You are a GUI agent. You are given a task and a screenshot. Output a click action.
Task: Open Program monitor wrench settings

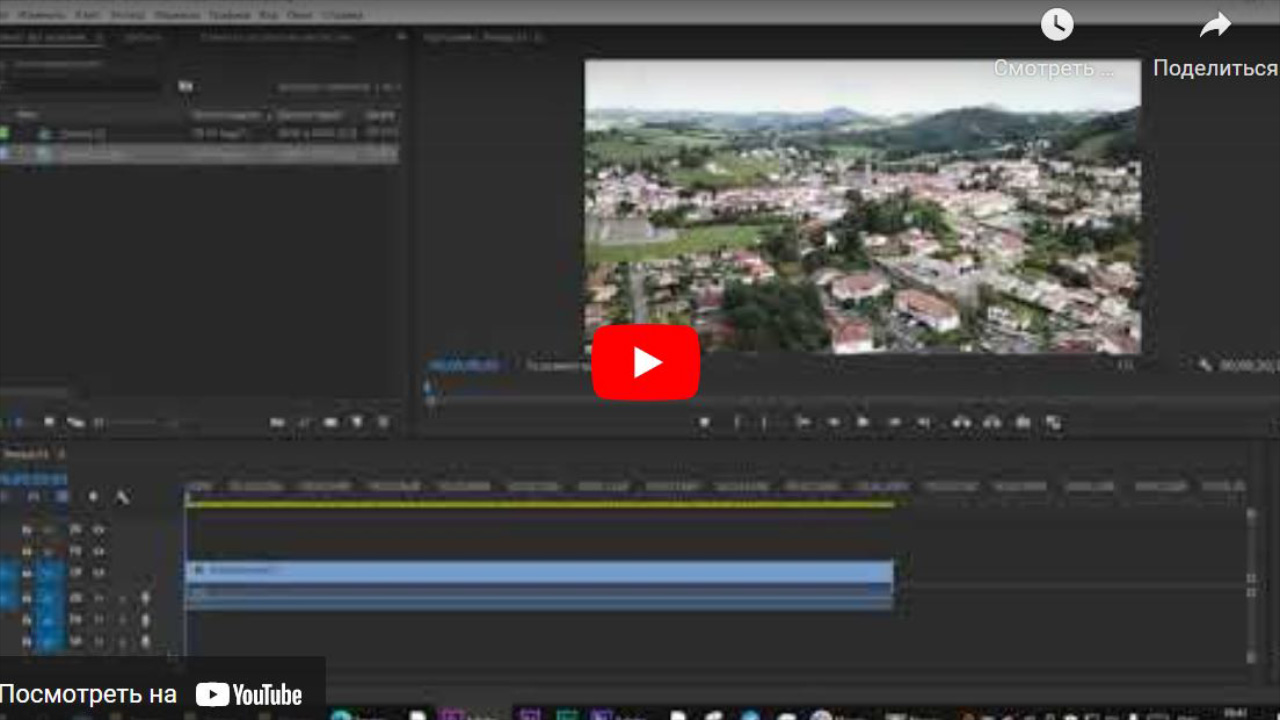click(x=1205, y=366)
